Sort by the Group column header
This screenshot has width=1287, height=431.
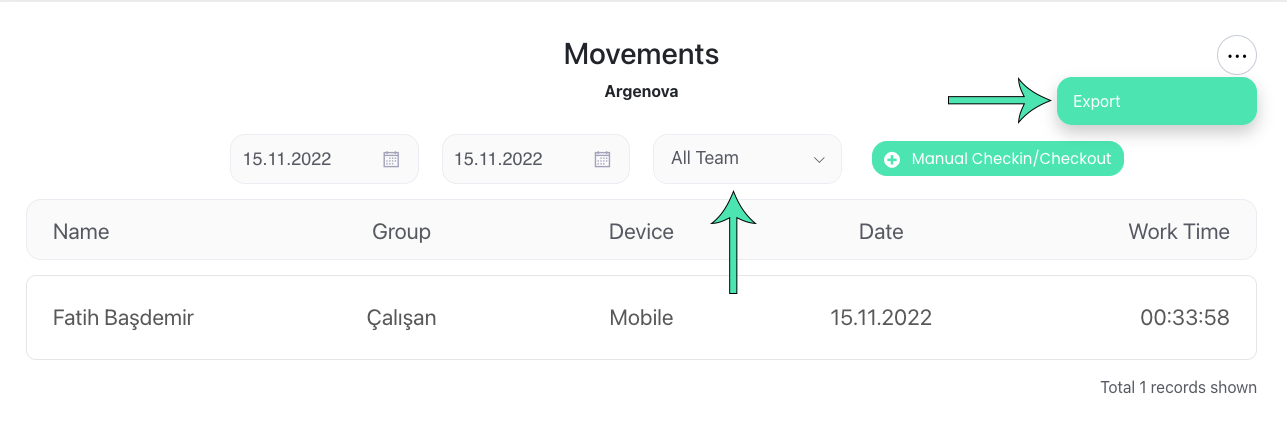(401, 232)
